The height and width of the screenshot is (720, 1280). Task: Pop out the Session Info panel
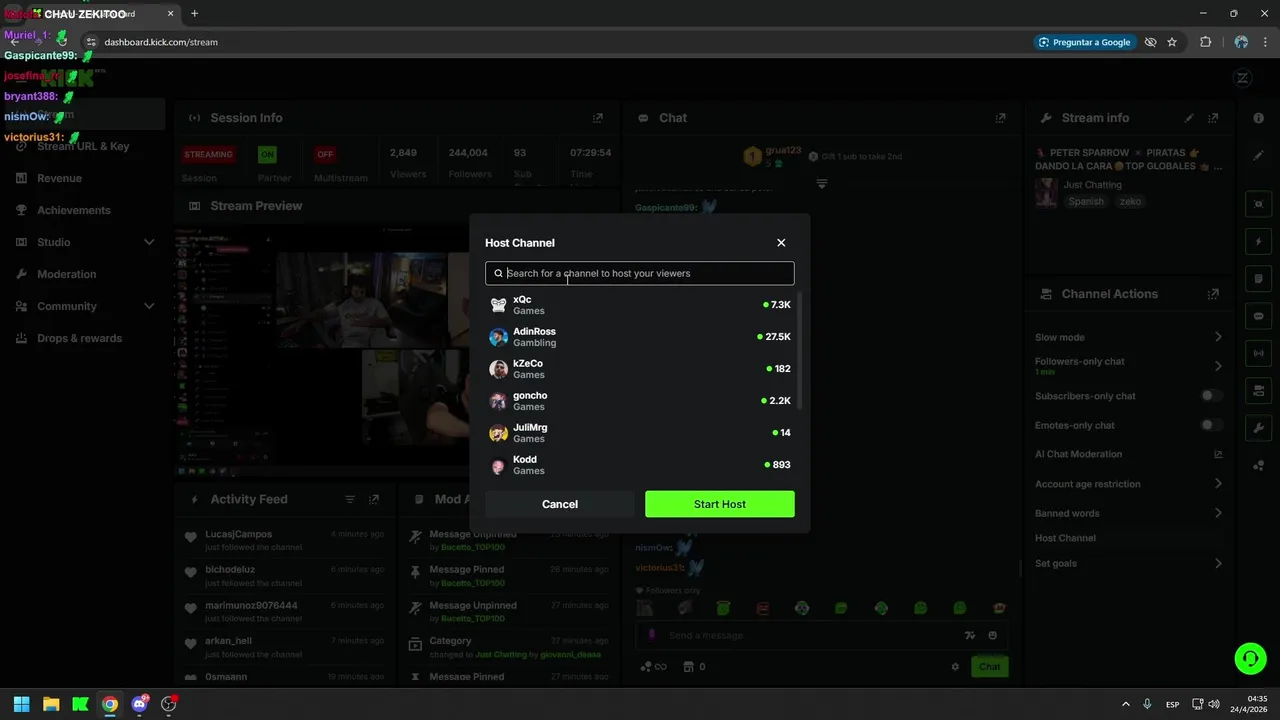click(598, 118)
